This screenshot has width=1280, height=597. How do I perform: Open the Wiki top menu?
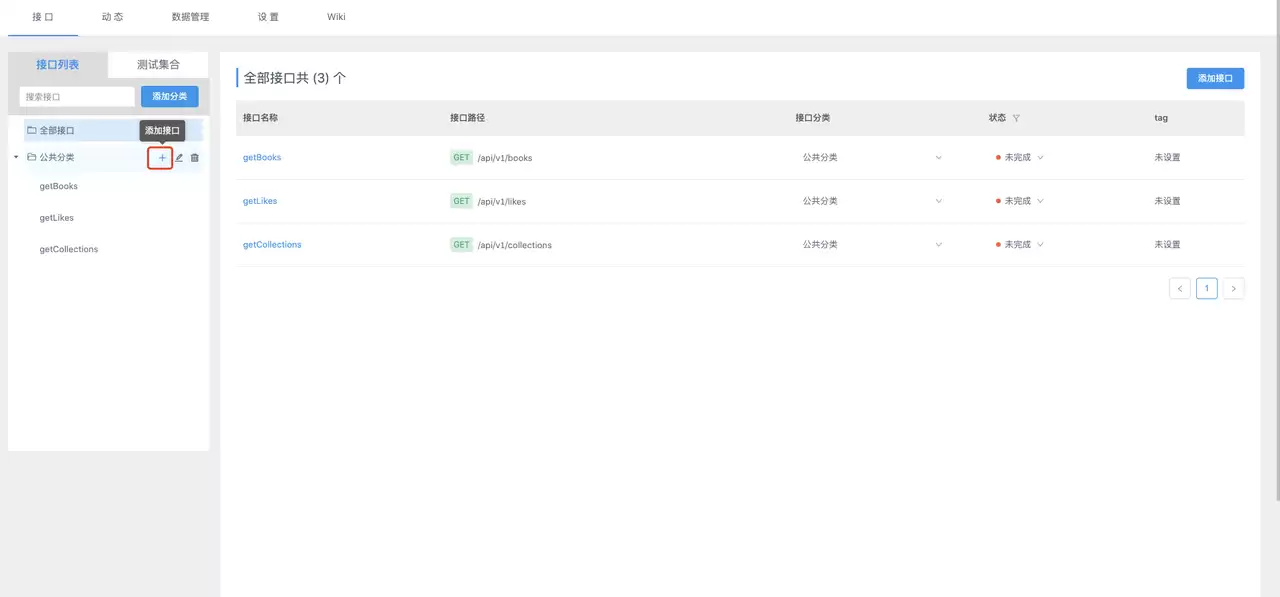click(x=336, y=17)
